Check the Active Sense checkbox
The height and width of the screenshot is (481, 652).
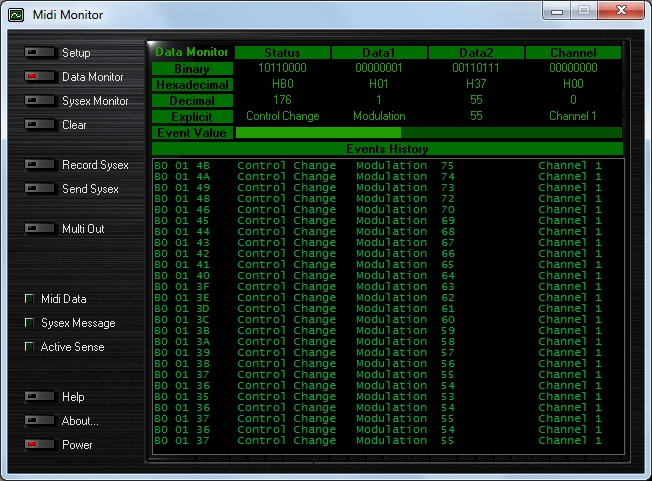tap(30, 347)
